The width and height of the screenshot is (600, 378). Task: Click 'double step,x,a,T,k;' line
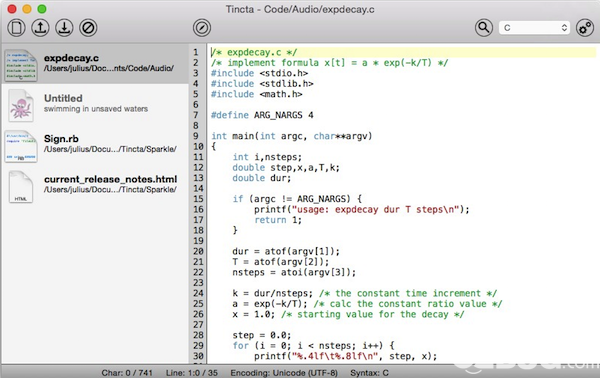[286, 167]
